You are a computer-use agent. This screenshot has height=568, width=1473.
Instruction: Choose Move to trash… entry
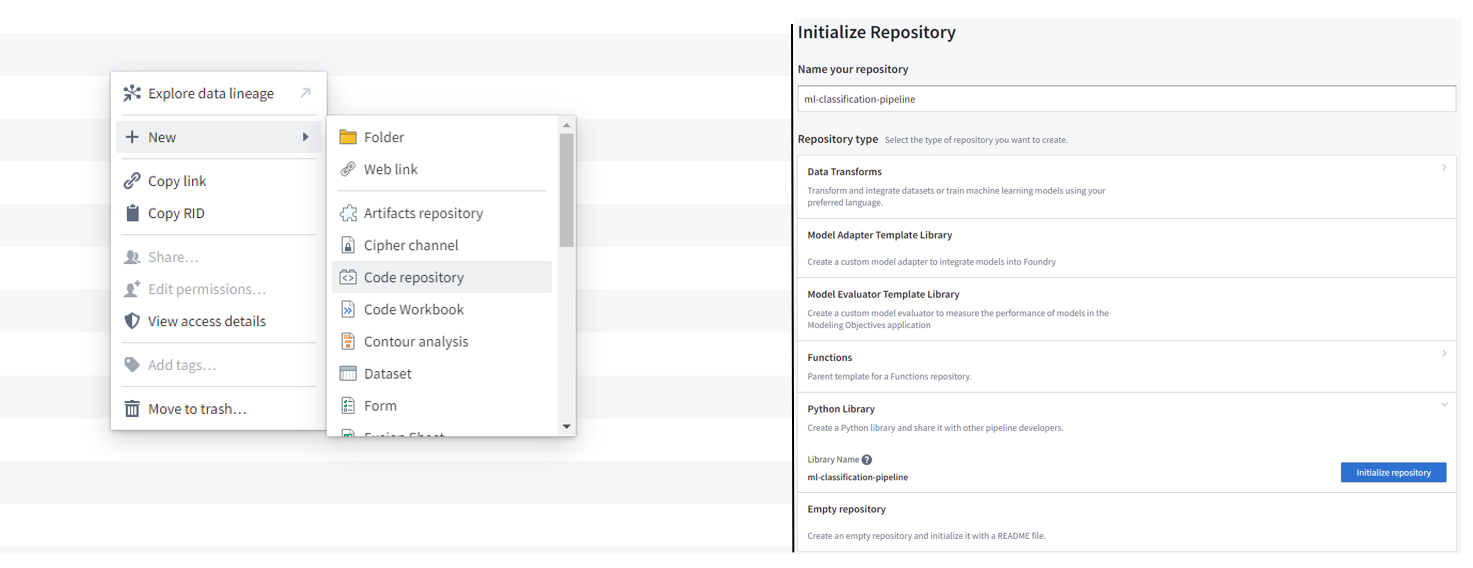[219, 409]
